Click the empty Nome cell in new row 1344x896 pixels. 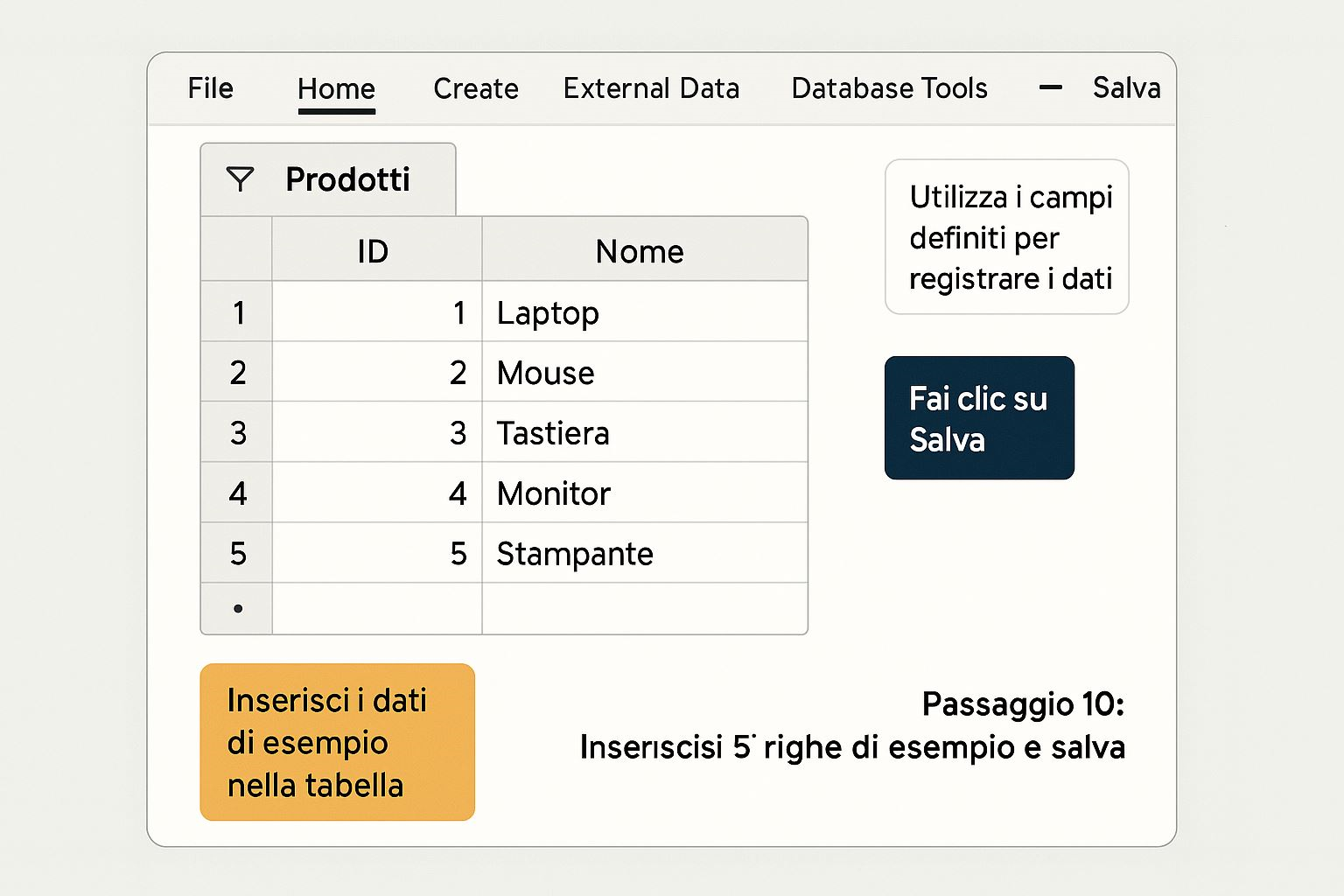(644, 609)
